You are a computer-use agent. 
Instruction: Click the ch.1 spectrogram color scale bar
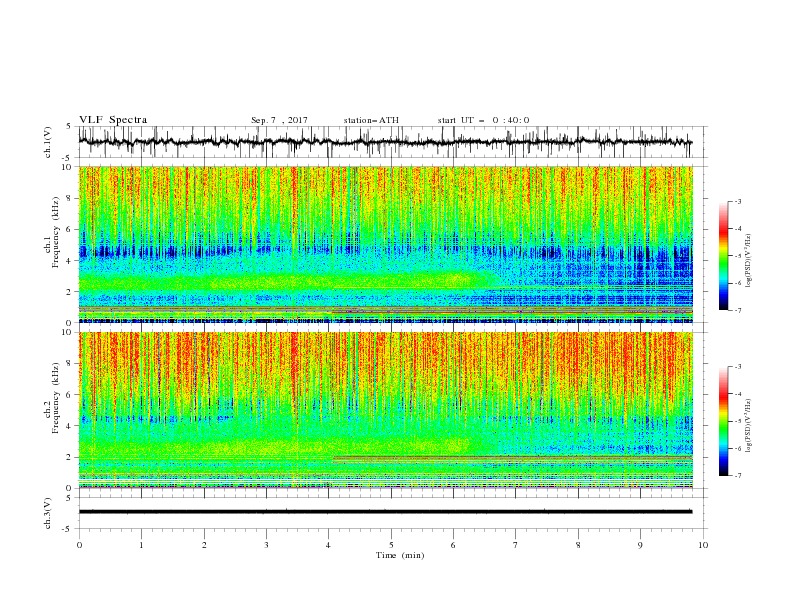pyautogui.click(x=723, y=255)
